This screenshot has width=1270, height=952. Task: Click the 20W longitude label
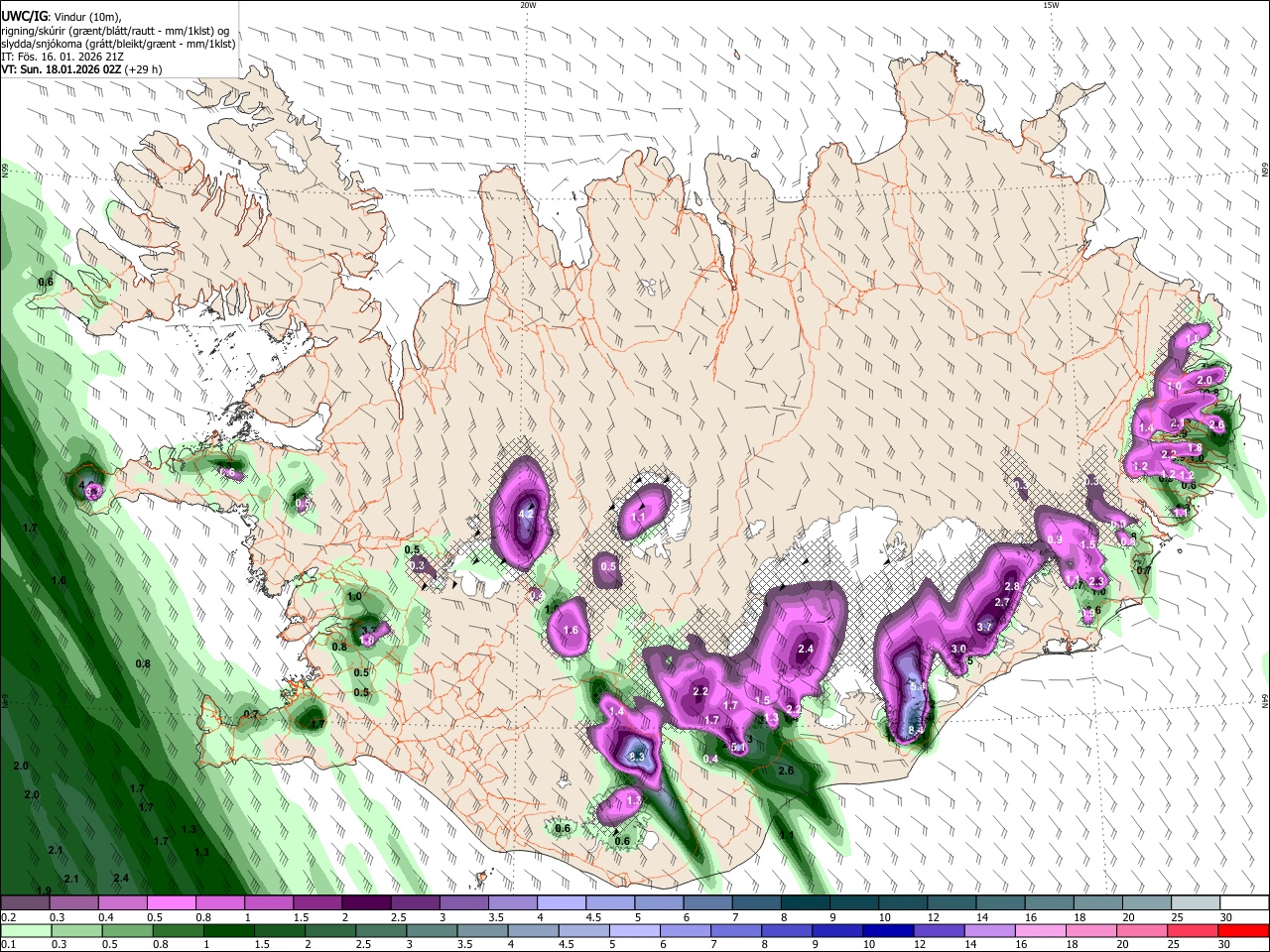point(528,5)
